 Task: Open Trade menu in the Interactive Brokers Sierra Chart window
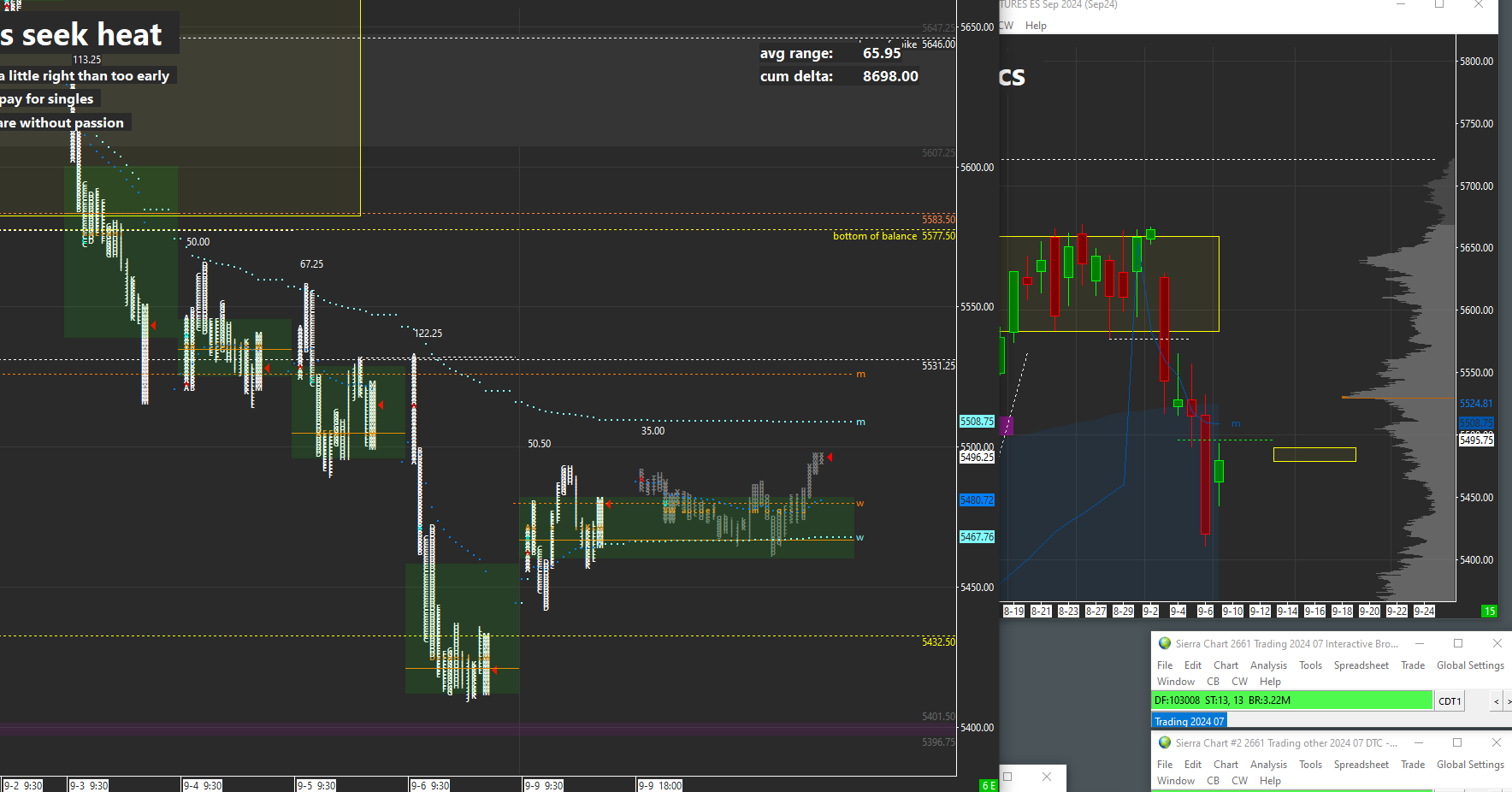click(1413, 665)
